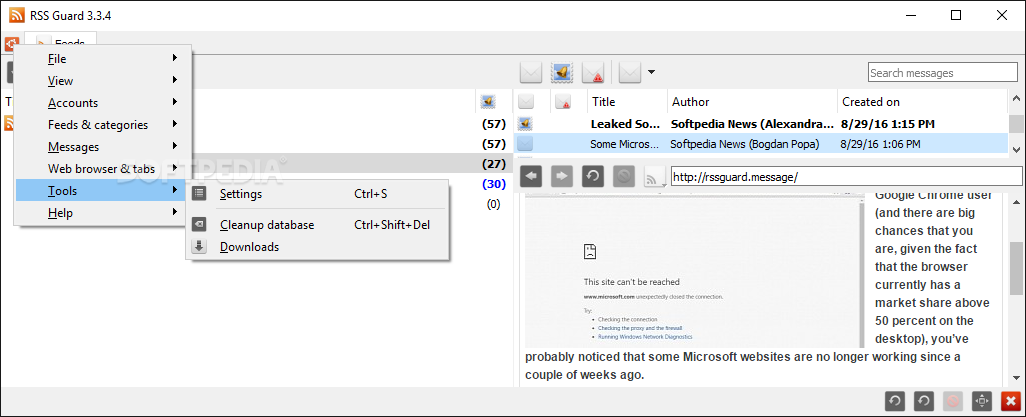1026x417 pixels.
Task: Click the site can't be reached image
Action: click(x=695, y=270)
